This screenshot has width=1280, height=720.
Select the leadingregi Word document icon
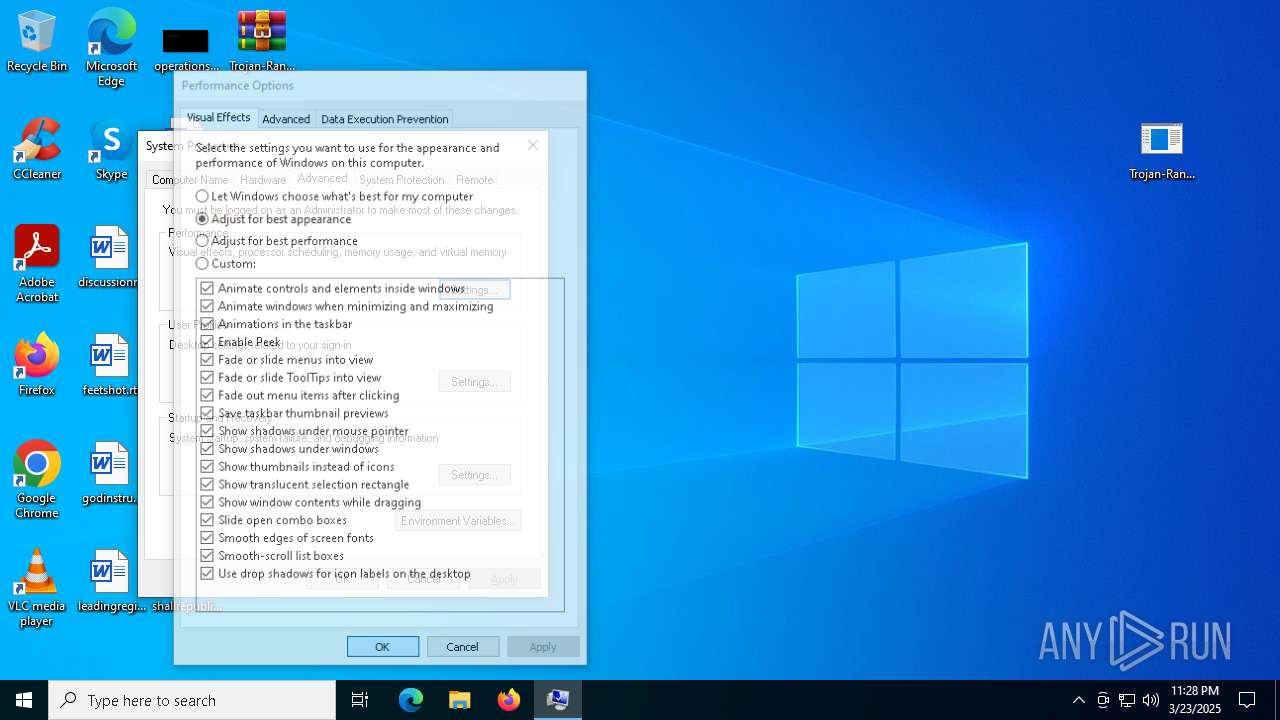pyautogui.click(x=109, y=582)
